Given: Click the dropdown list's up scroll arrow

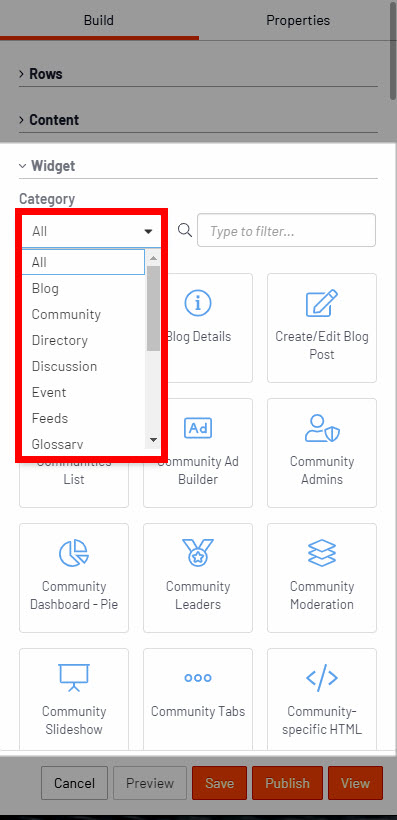Looking at the screenshot, I should (x=153, y=258).
